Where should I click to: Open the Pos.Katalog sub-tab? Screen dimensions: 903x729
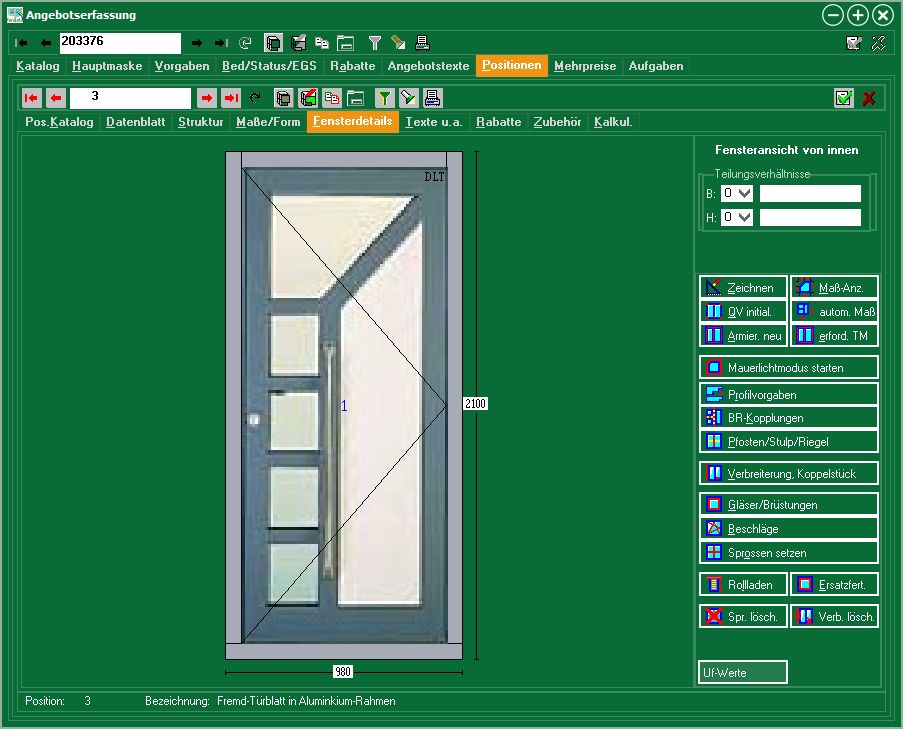click(x=59, y=122)
